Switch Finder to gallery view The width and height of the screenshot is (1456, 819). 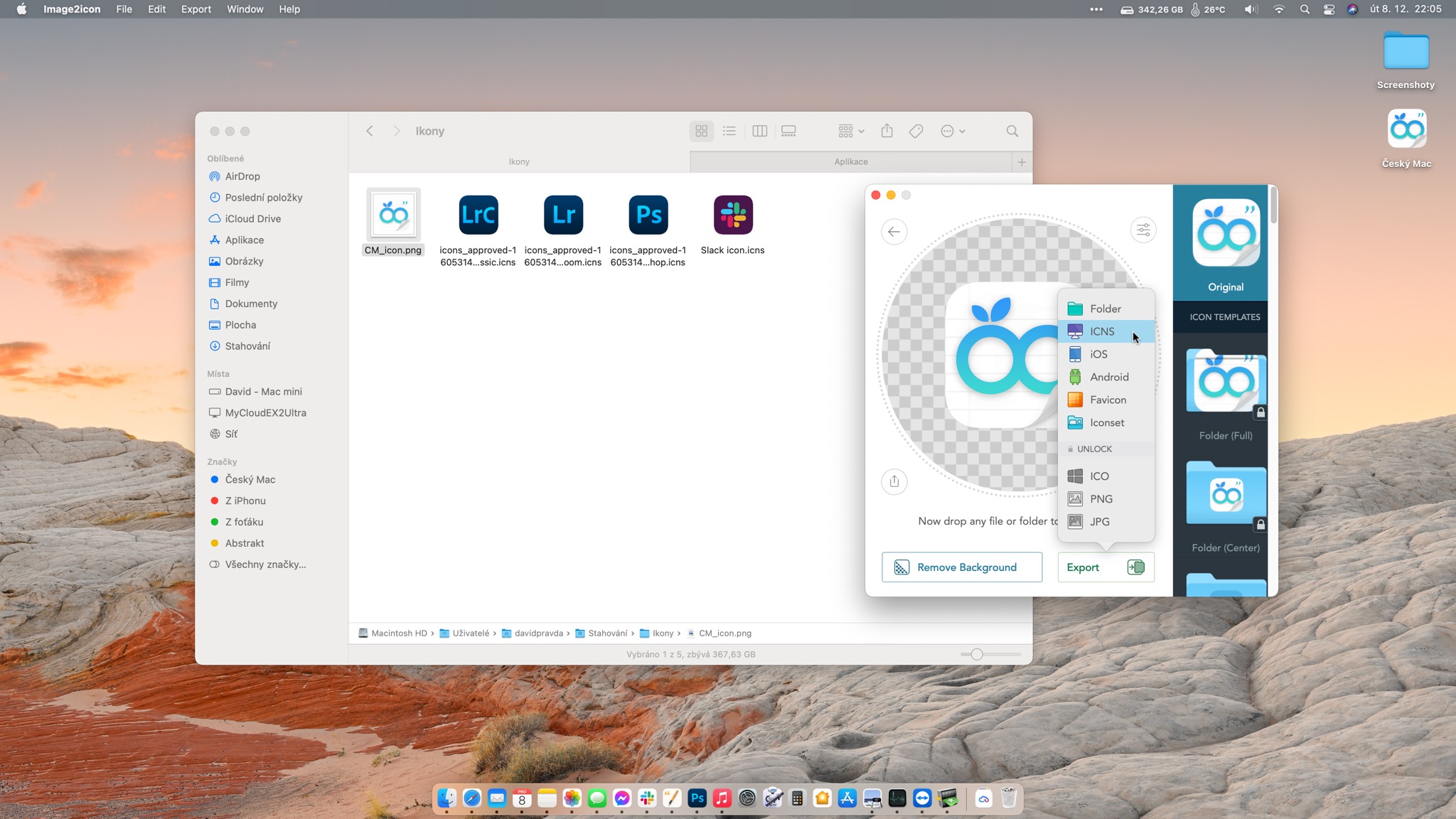click(788, 131)
